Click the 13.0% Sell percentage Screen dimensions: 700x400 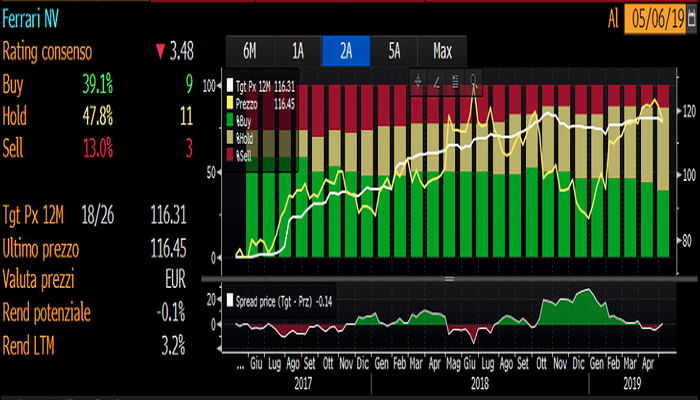(x=97, y=148)
